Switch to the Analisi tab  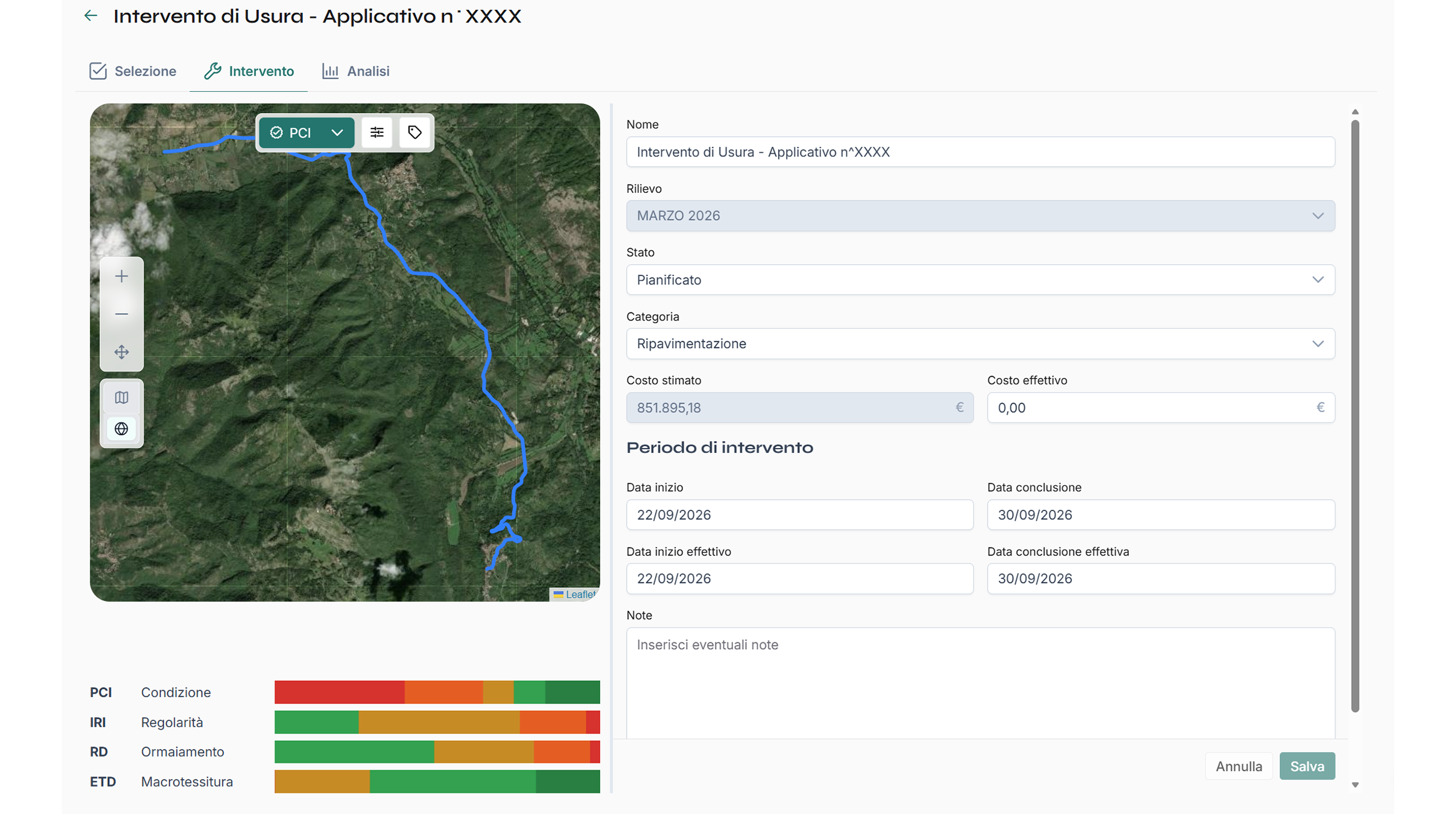tap(356, 71)
